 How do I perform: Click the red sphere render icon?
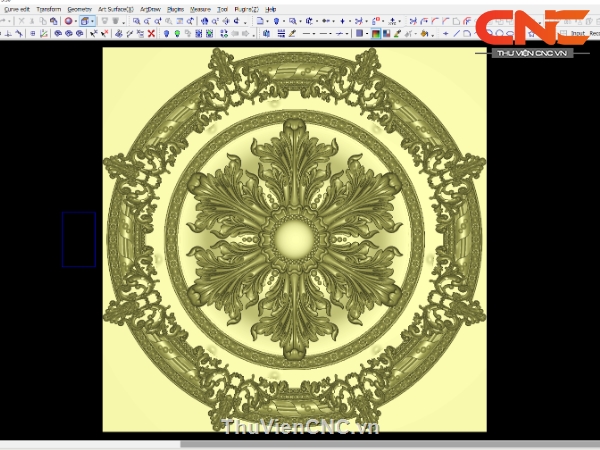click(69, 20)
